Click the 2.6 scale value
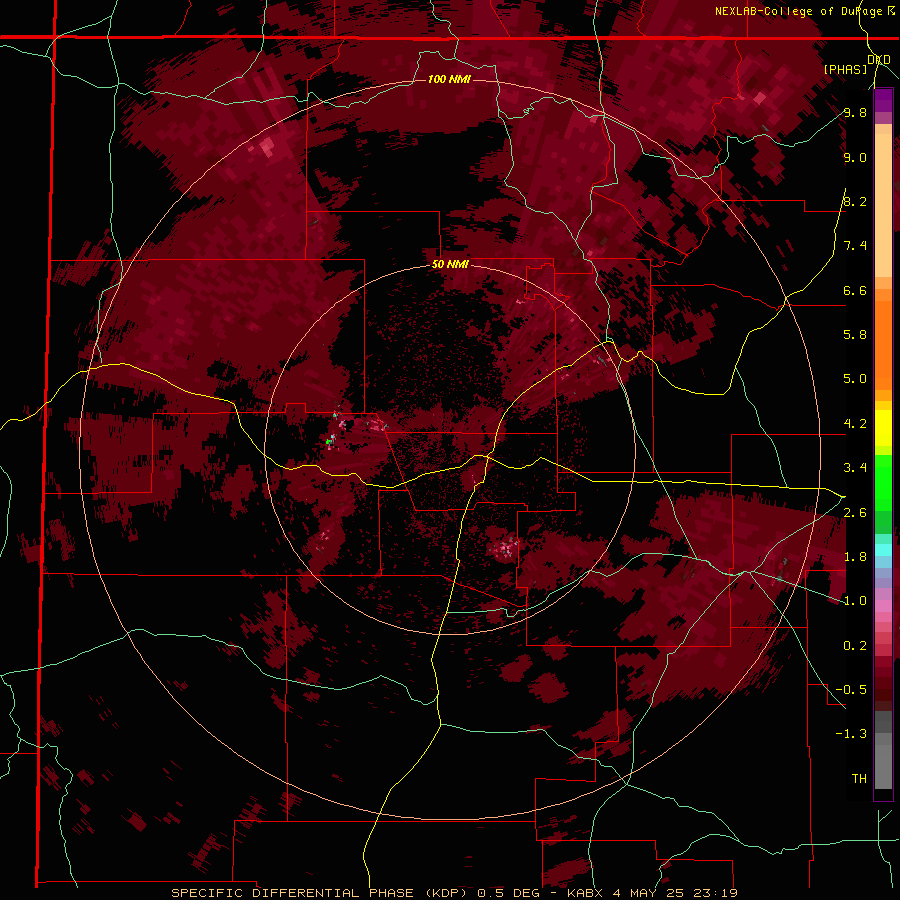The width and height of the screenshot is (900, 900). [855, 513]
